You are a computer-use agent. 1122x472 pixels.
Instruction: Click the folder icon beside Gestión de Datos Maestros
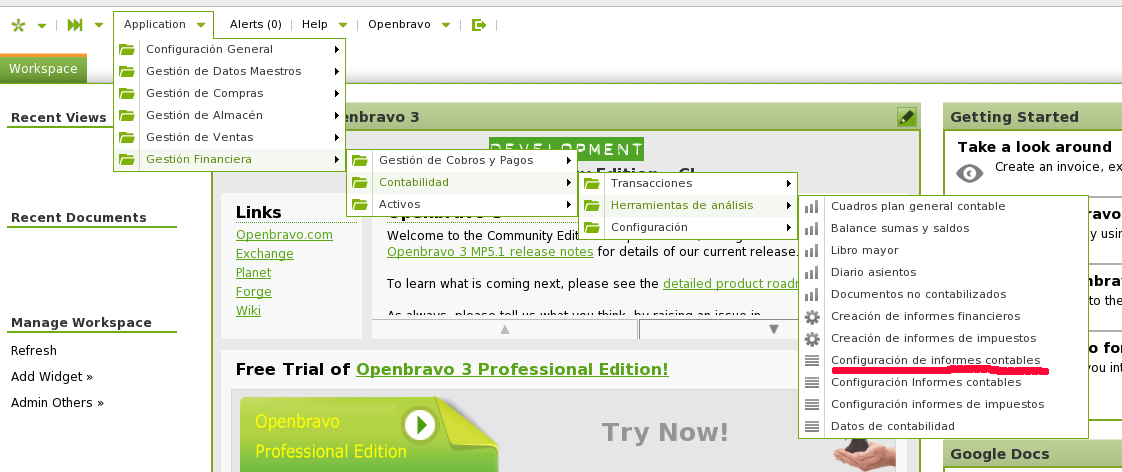127,72
